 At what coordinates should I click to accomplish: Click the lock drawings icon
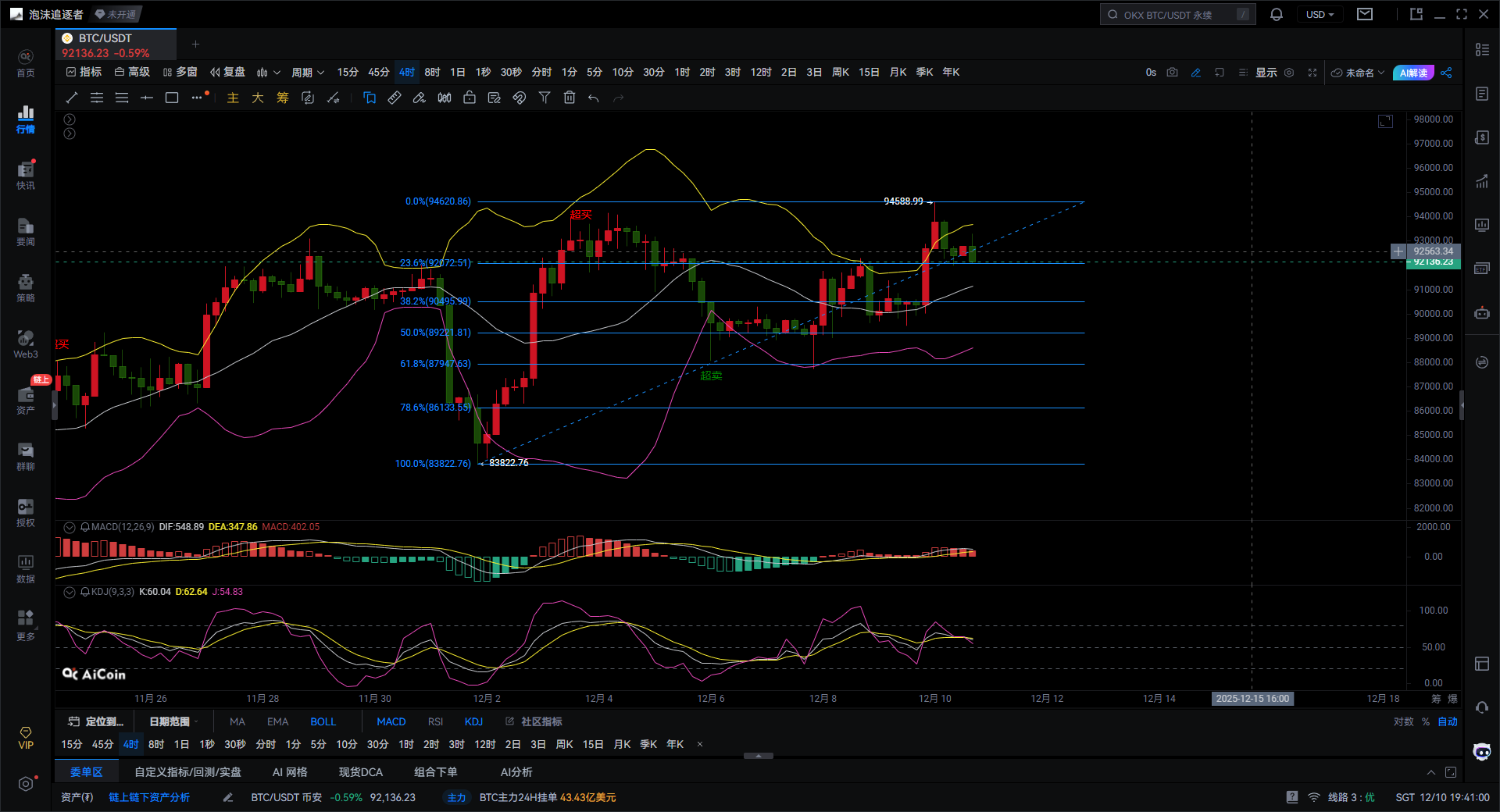[x=470, y=98]
